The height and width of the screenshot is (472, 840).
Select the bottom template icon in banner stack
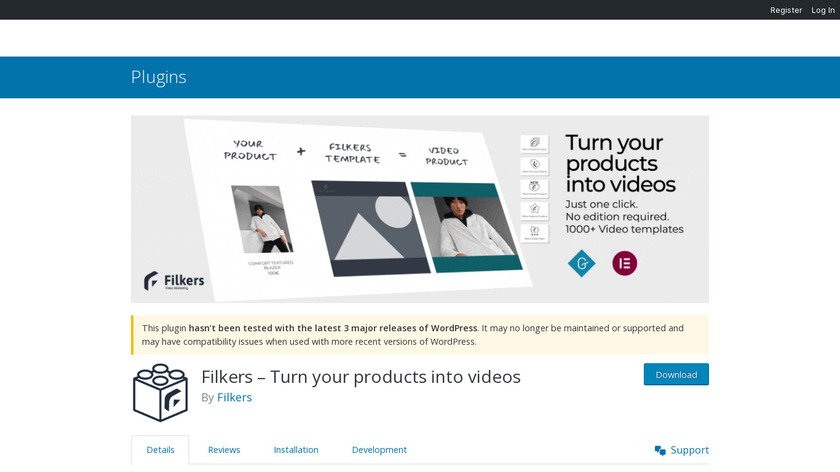pos(534,232)
